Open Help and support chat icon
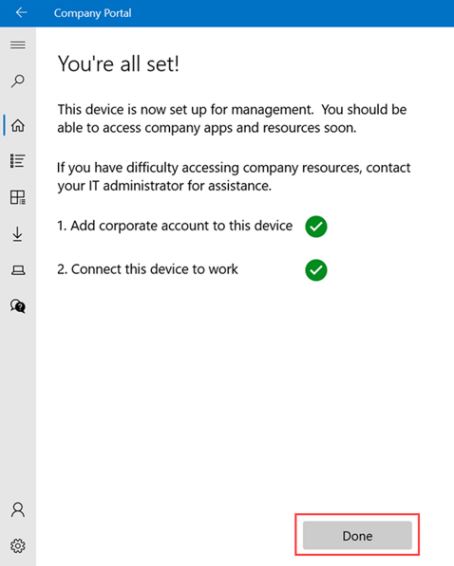This screenshot has width=454, height=566. (x=18, y=306)
